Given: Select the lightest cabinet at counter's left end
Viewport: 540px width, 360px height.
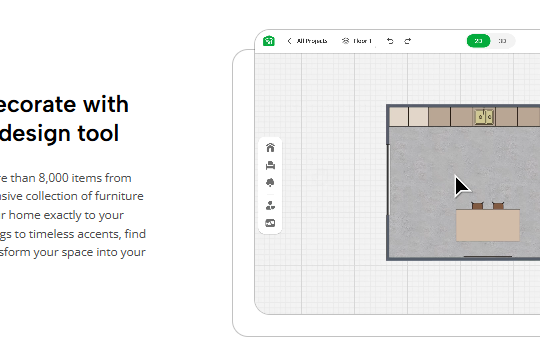Looking at the screenshot, I should point(398,117).
